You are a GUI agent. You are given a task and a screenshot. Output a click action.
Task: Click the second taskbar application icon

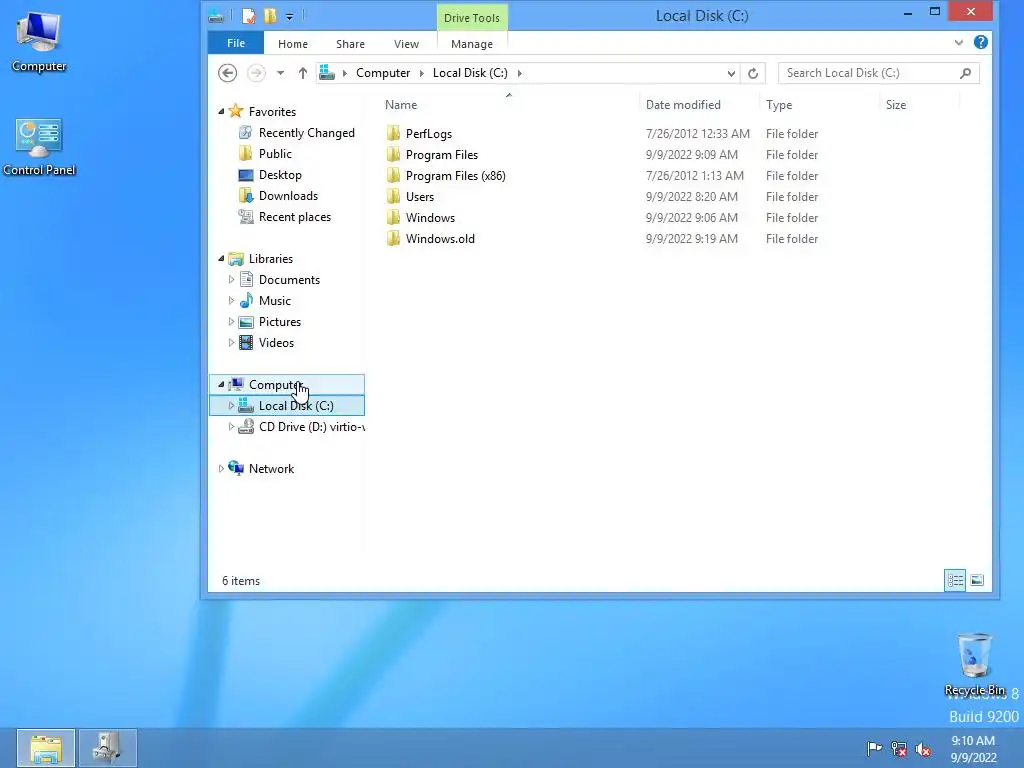tap(108, 748)
